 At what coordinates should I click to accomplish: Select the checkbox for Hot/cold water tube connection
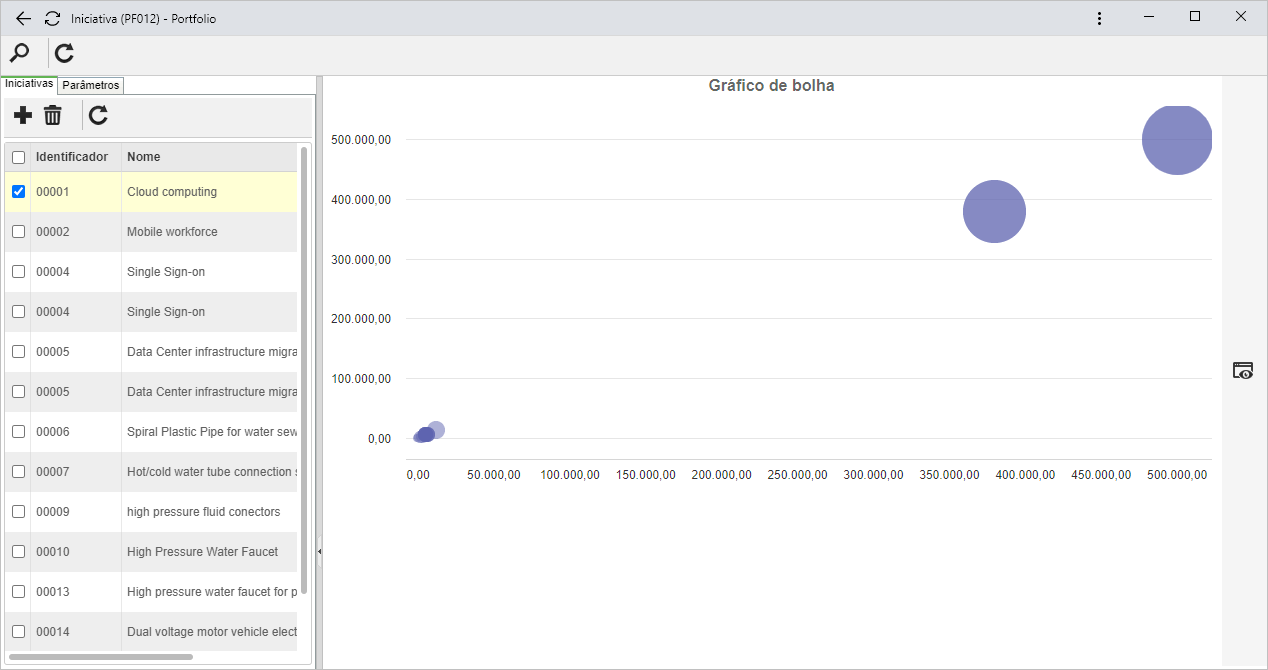(x=18, y=471)
